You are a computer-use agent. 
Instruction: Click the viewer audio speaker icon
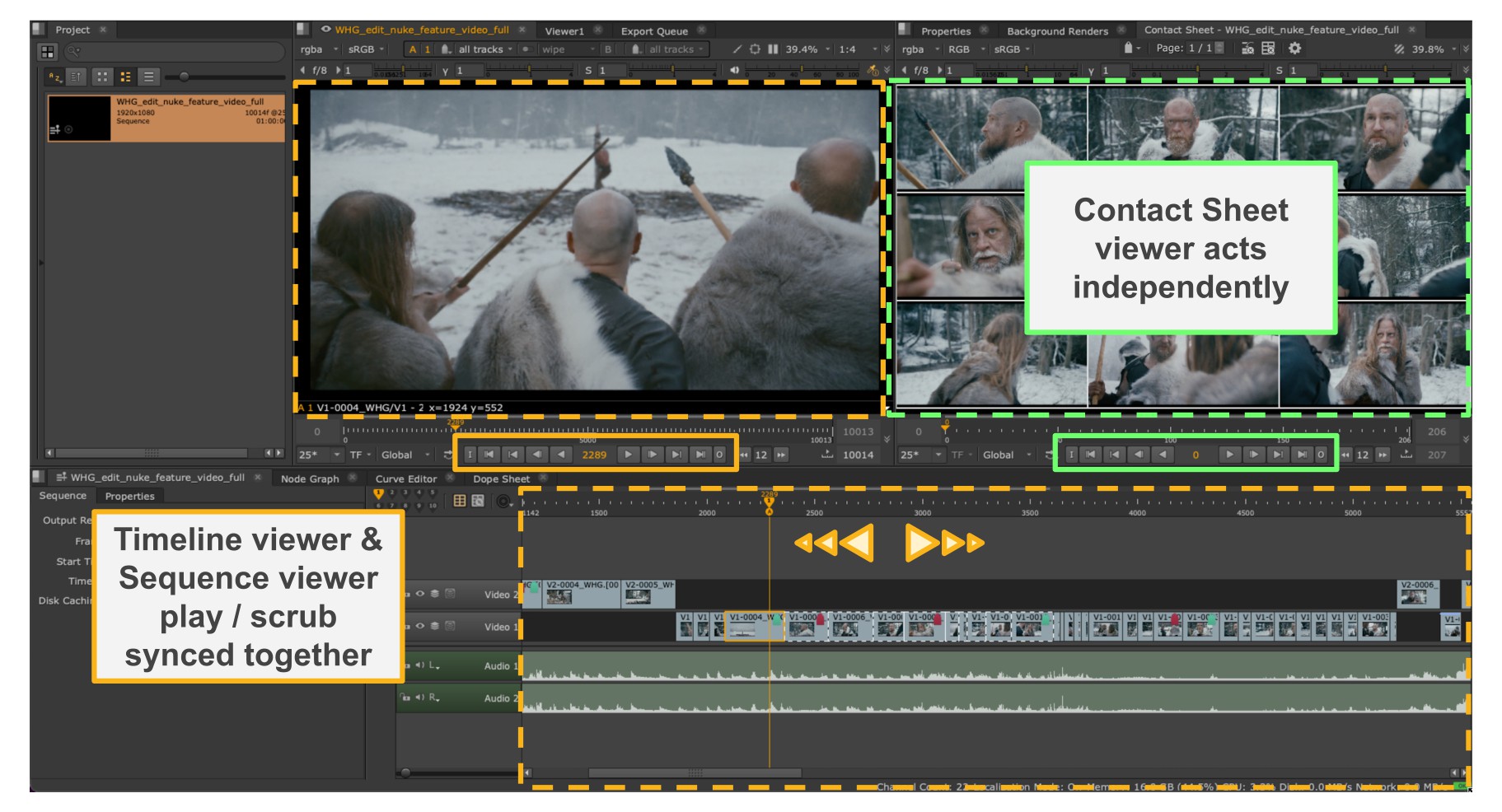734,71
